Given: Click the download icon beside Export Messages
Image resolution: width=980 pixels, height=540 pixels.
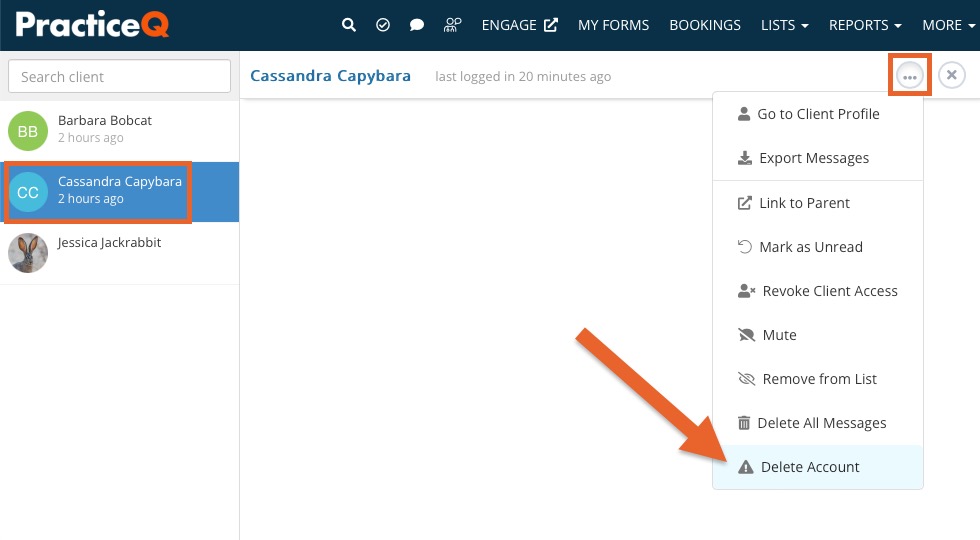Looking at the screenshot, I should pos(744,158).
